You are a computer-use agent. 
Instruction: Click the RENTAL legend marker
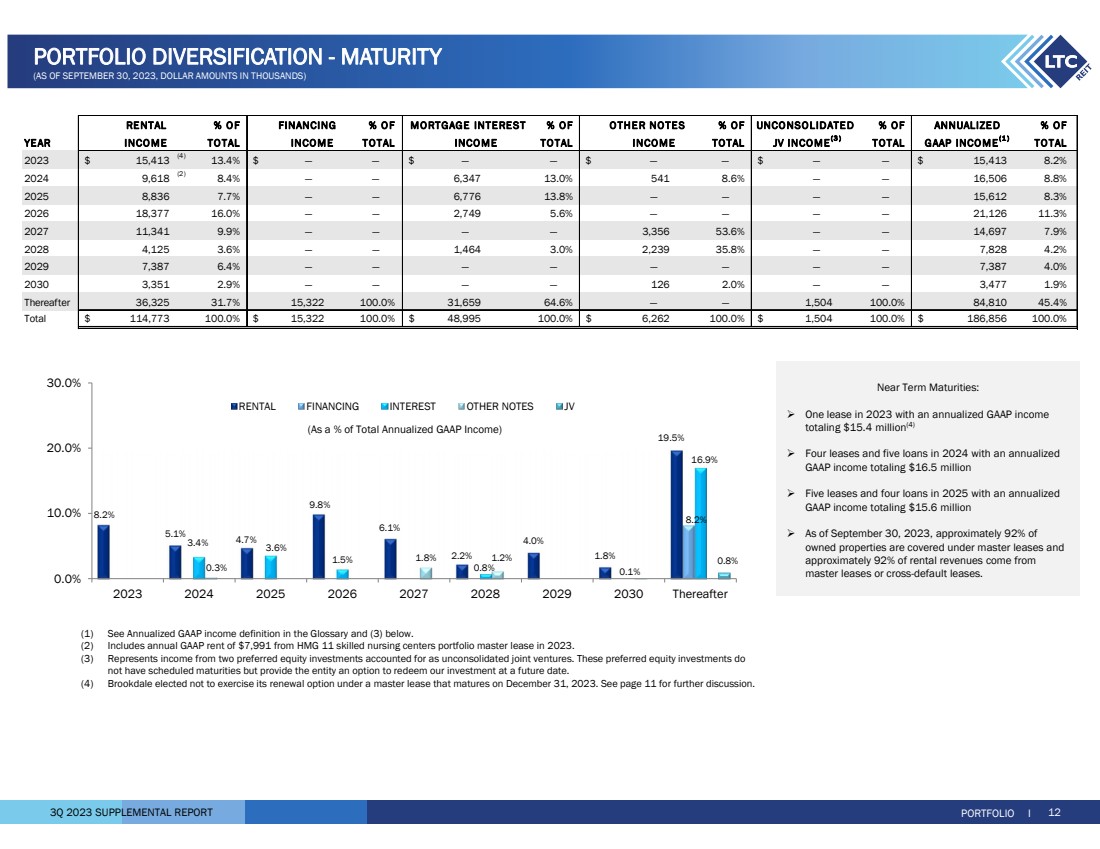[x=235, y=407]
